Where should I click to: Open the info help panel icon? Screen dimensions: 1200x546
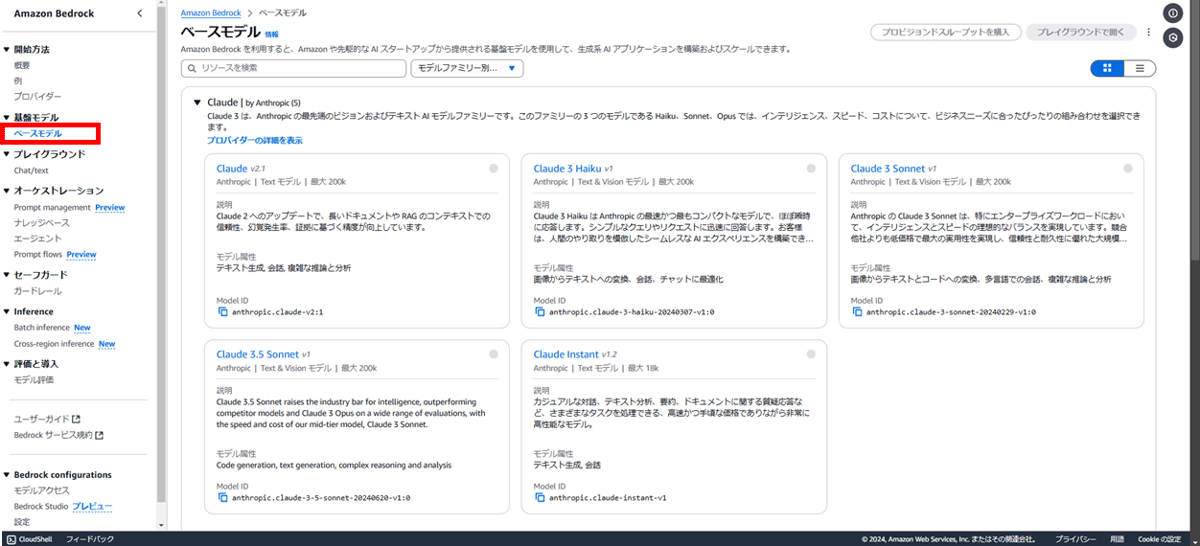point(1173,13)
